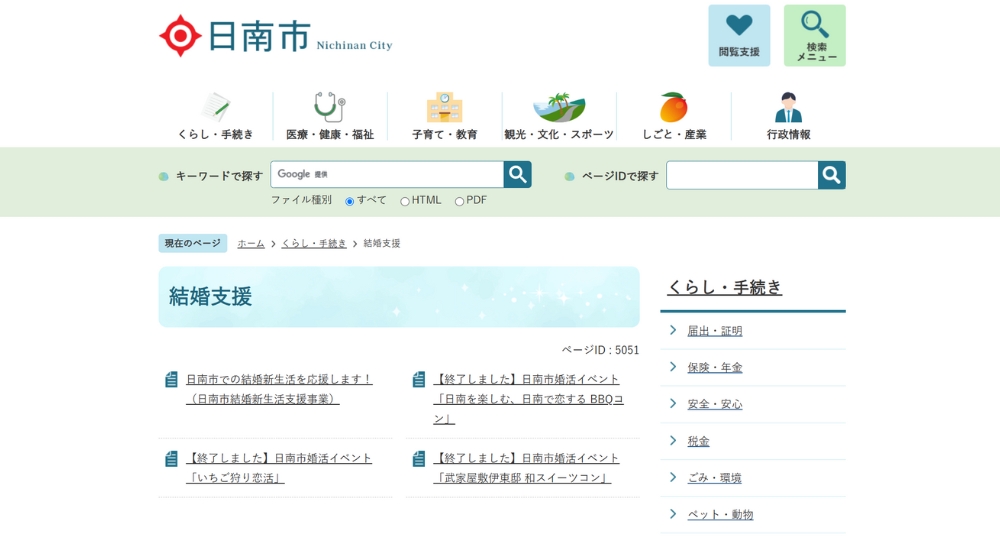Select the HTML file type radio
1000x540 pixels.
(405, 201)
